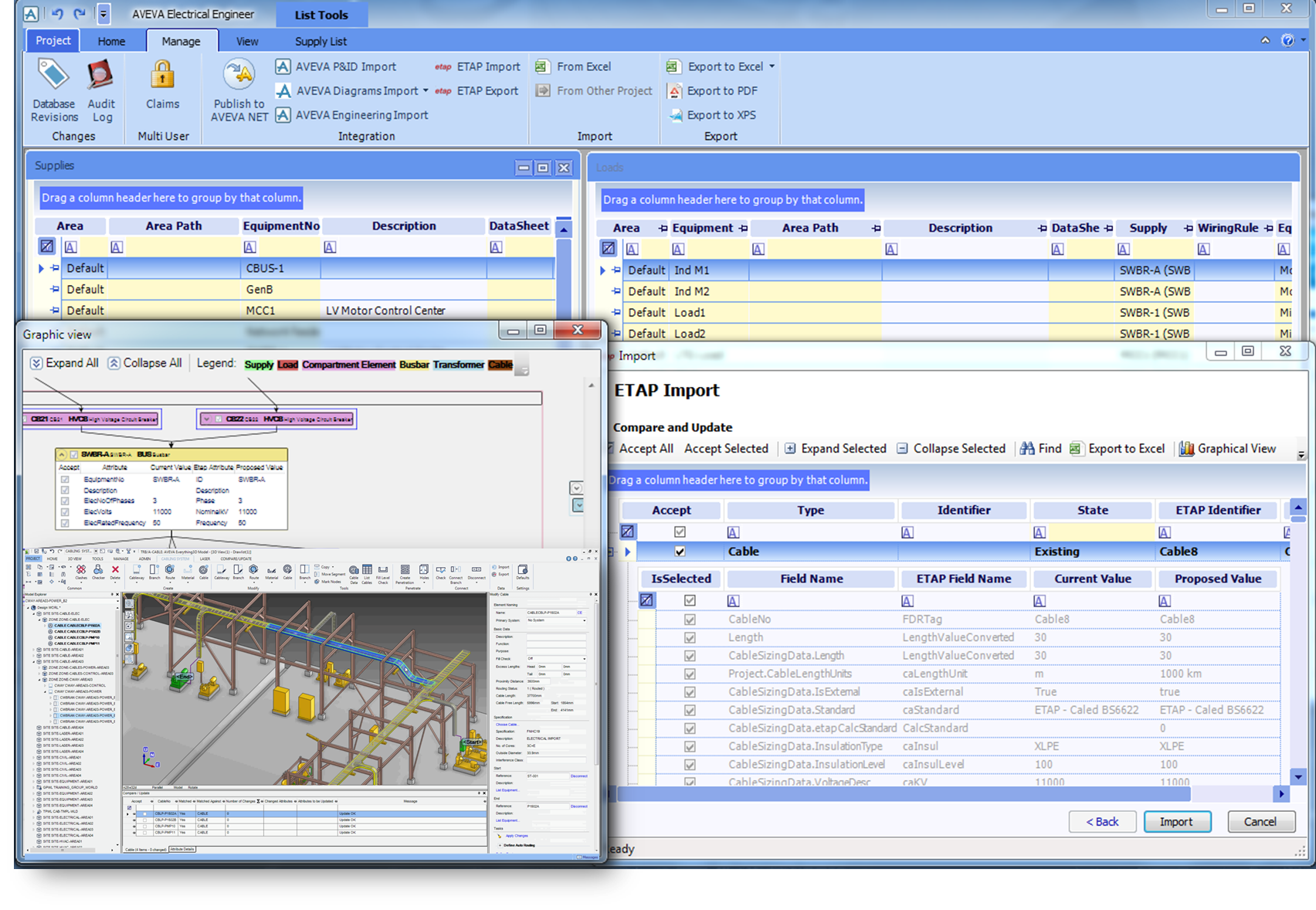
Task: Open AVEVA Diagrams Import dropdown arrow
Action: point(426,91)
